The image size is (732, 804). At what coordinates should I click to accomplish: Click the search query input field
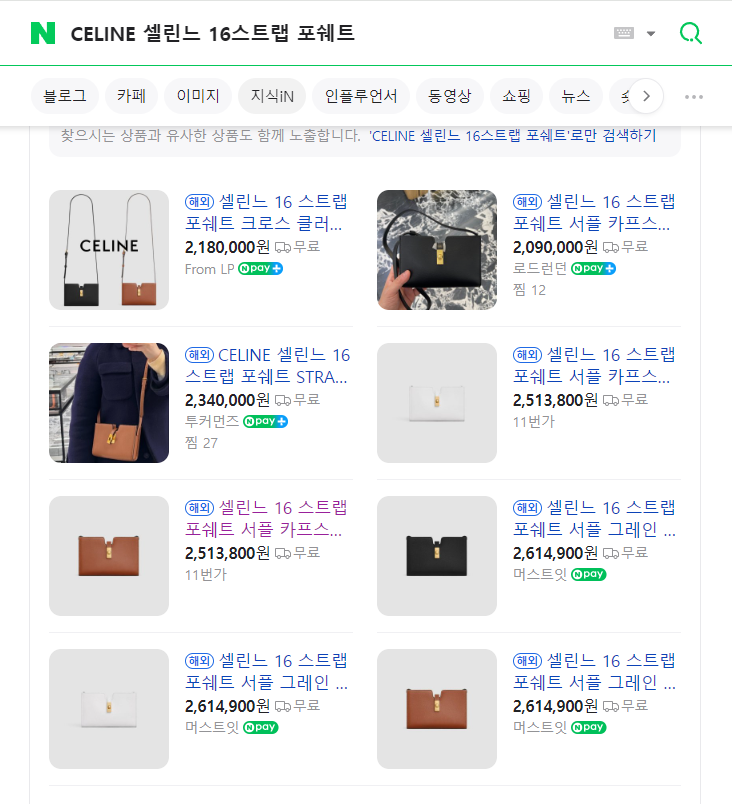(x=330, y=33)
